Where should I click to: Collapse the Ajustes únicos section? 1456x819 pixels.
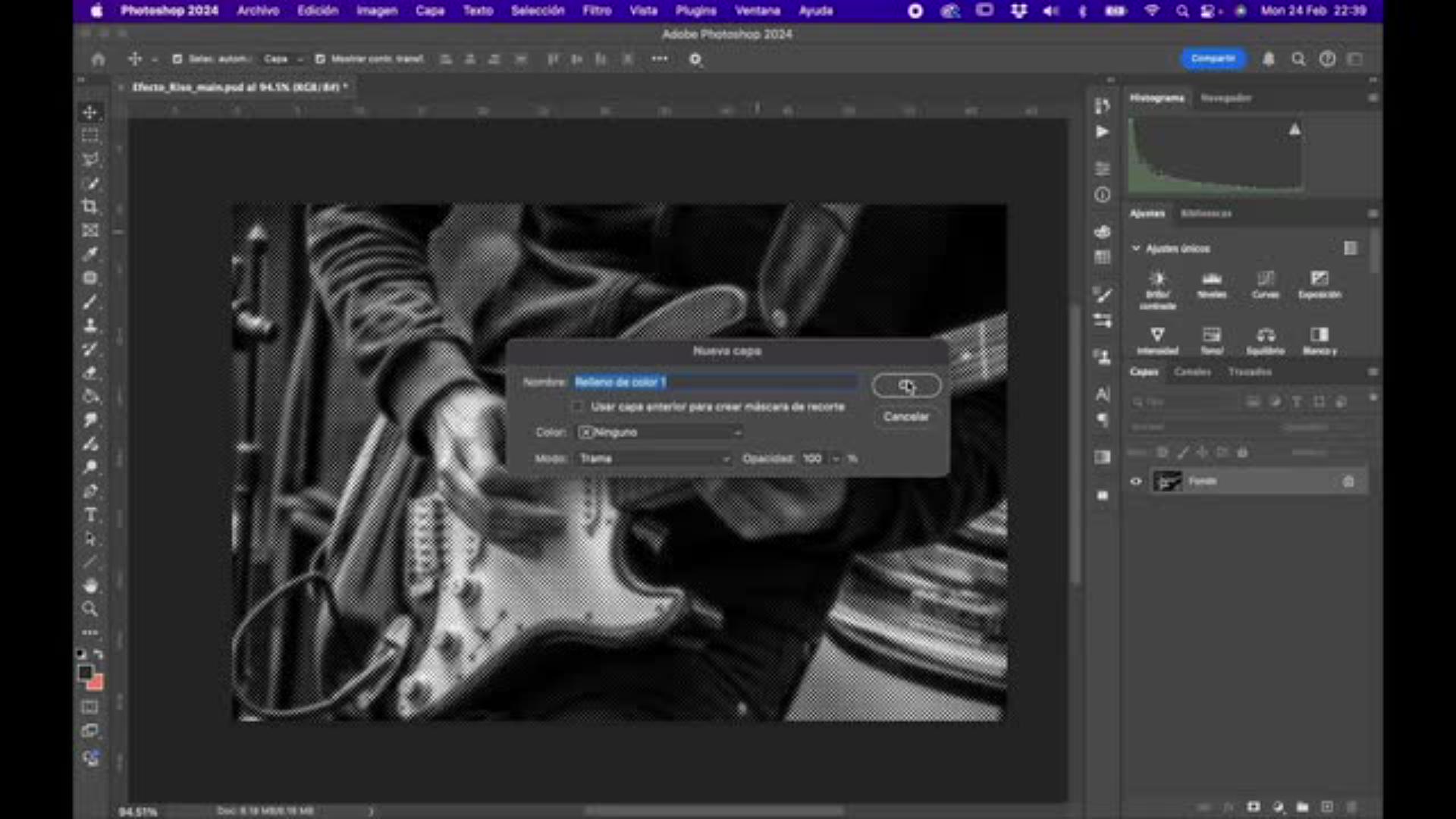[1136, 249]
